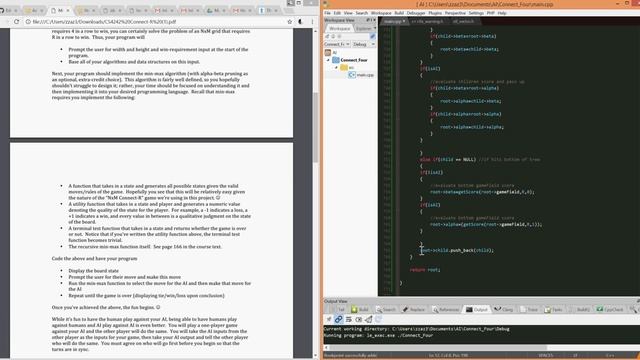Click the send/plane icon in output toolbar
This screenshot has height=360, width=640.
[x=369, y=319]
